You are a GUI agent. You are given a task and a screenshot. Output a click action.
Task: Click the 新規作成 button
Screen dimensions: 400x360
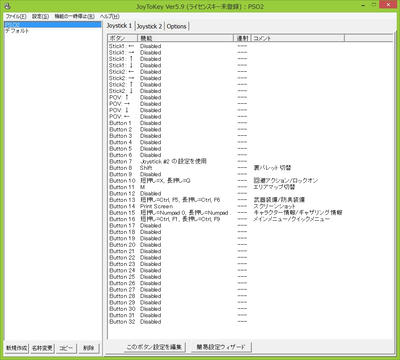tap(16, 348)
